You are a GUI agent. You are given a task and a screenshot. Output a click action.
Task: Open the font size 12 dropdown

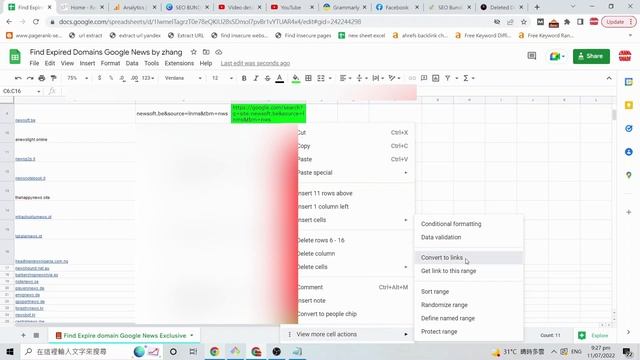tap(222, 78)
